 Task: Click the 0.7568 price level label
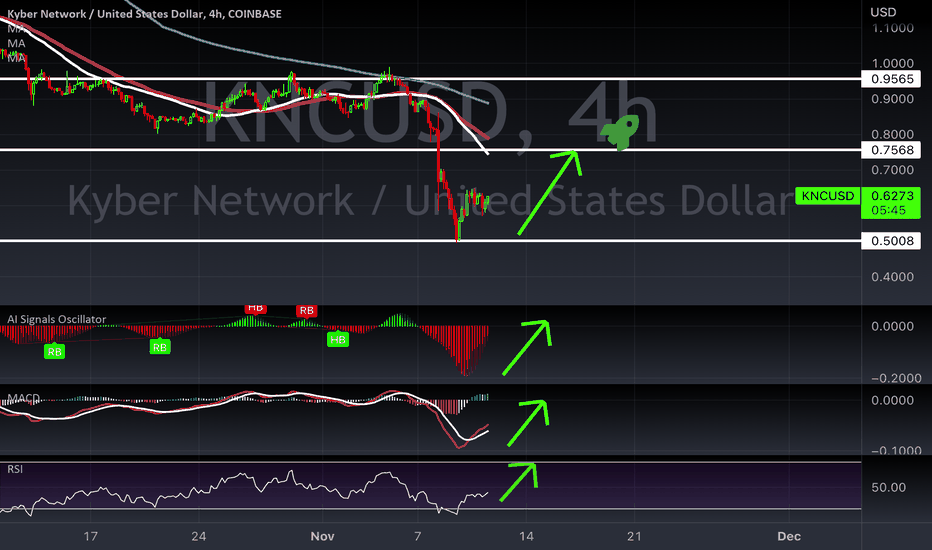click(x=892, y=150)
